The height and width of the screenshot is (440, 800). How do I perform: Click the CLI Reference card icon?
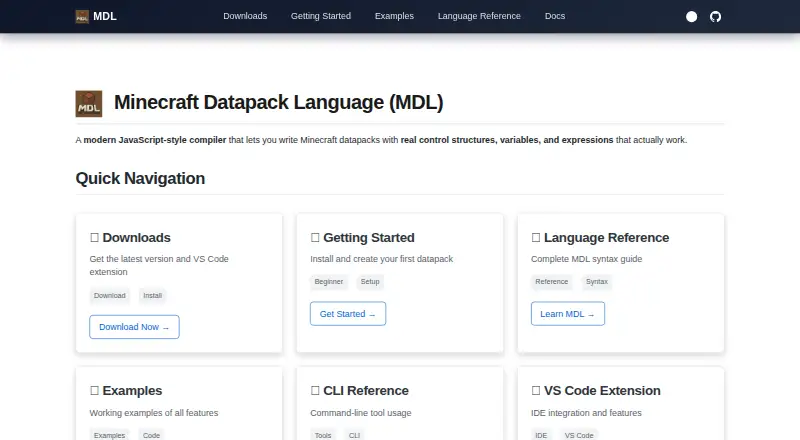click(x=315, y=390)
